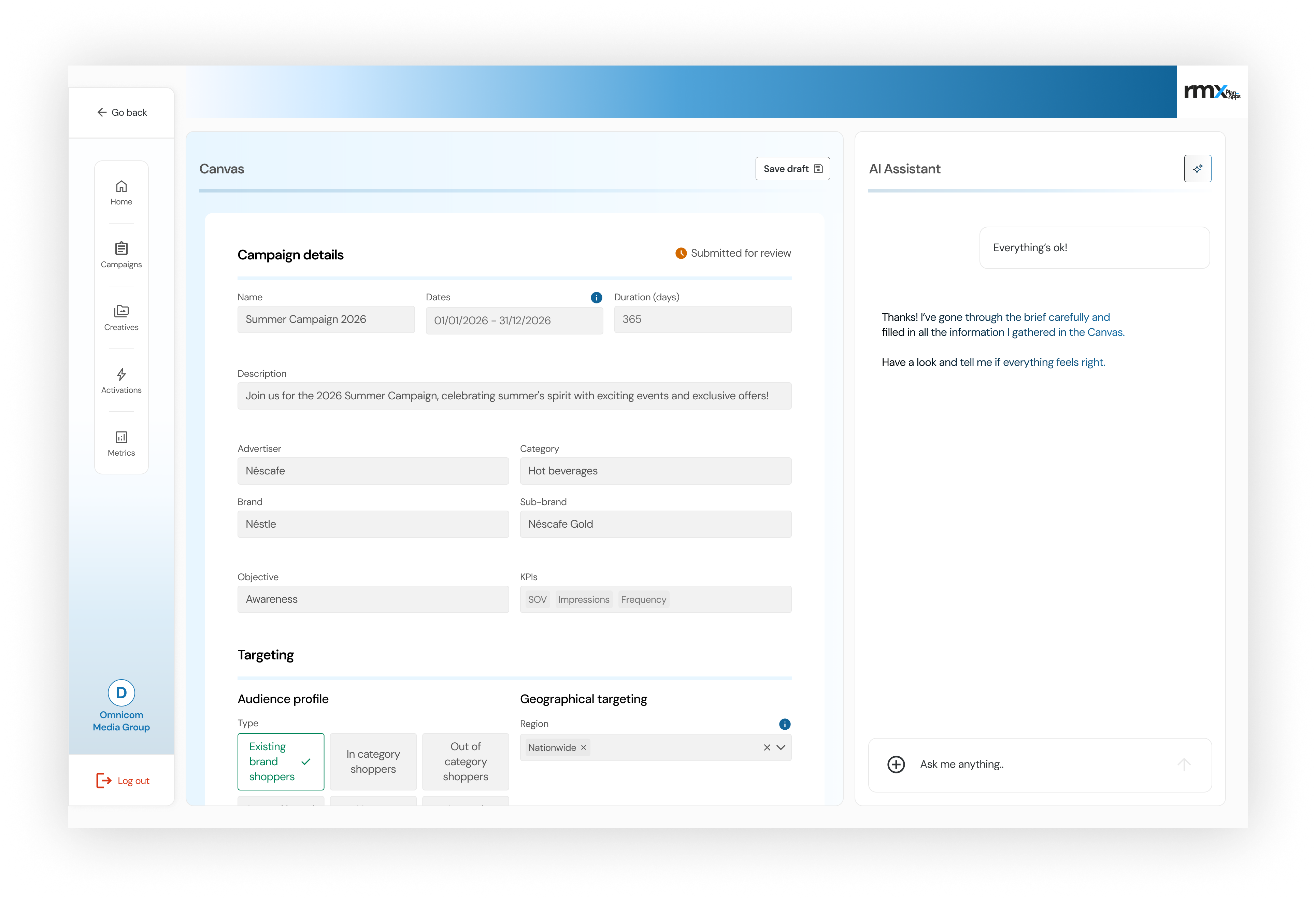Click the Submitted for review clock icon

click(x=681, y=254)
